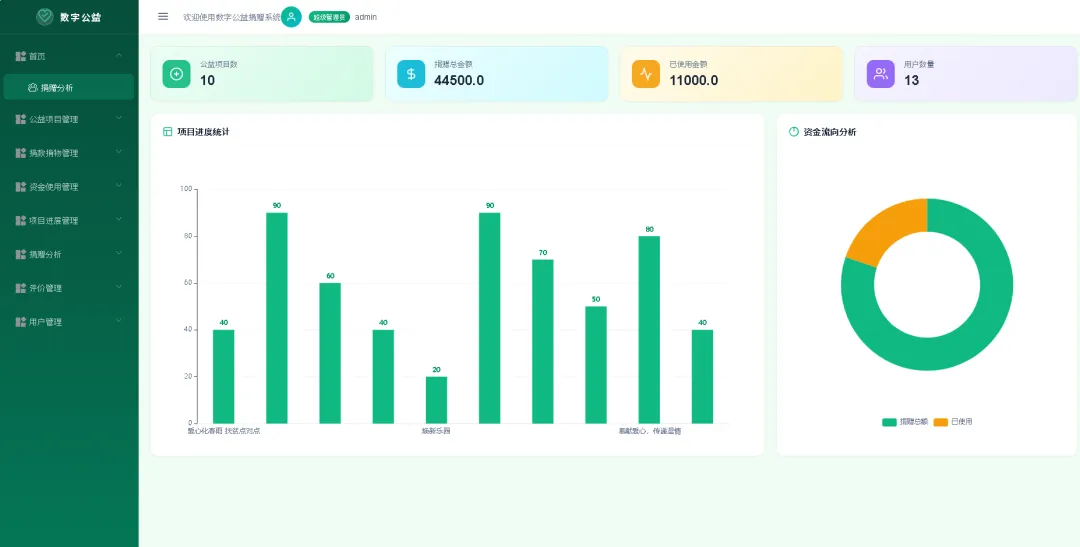Click the 数字公益 heart logo
The width and height of the screenshot is (1080, 547).
45,17
